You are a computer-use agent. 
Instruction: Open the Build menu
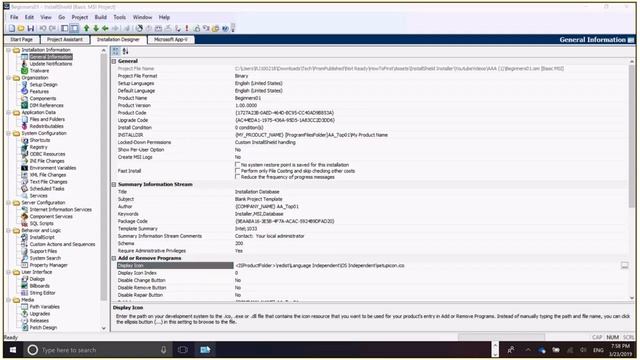coord(100,17)
